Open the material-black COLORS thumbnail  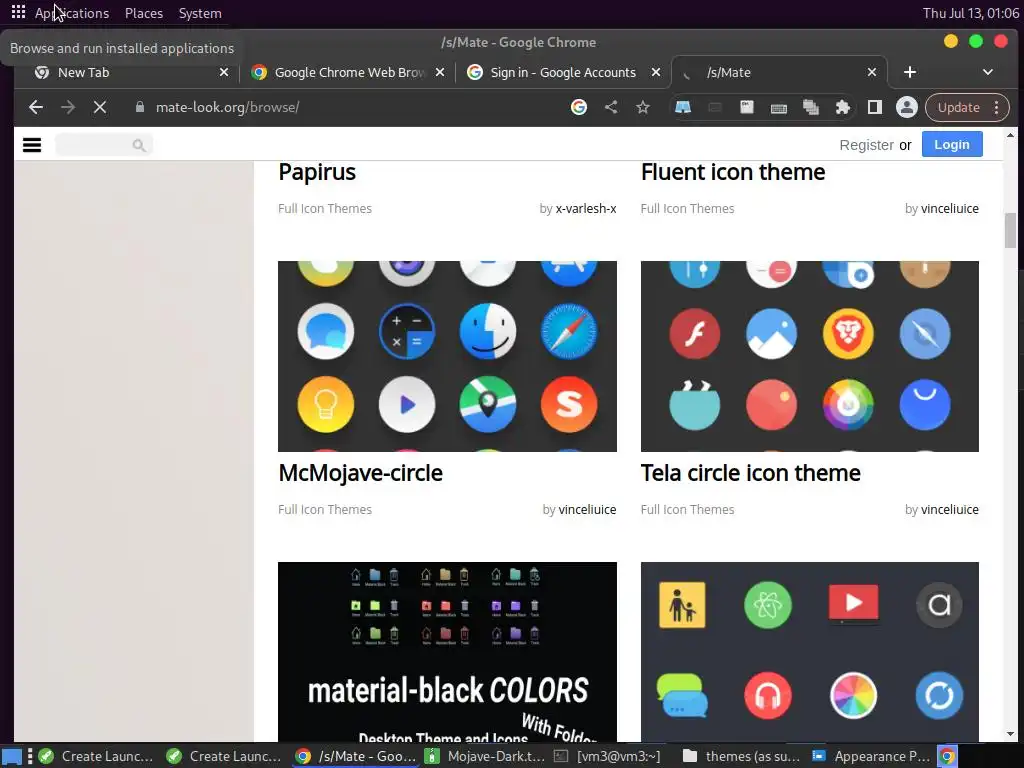click(x=447, y=652)
